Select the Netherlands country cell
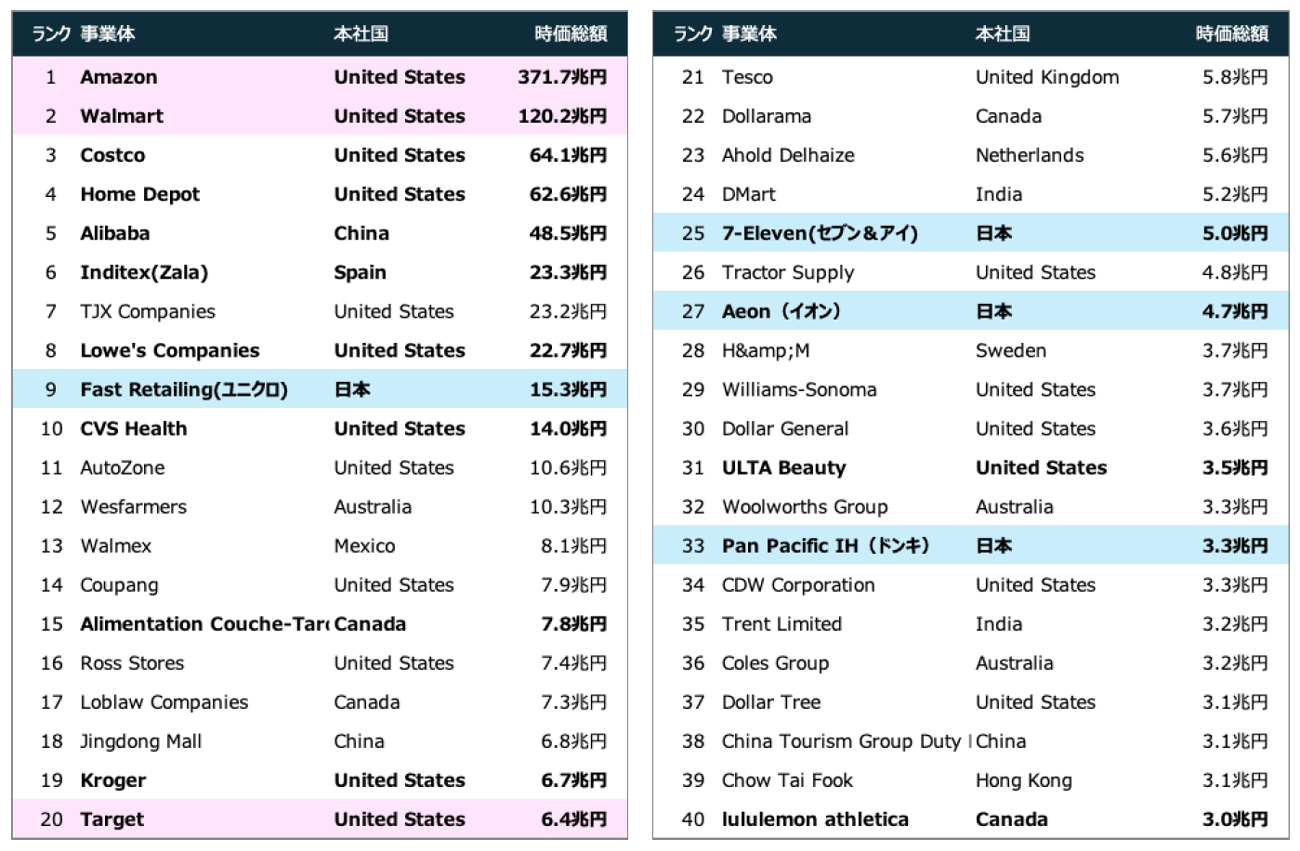 1029,155
